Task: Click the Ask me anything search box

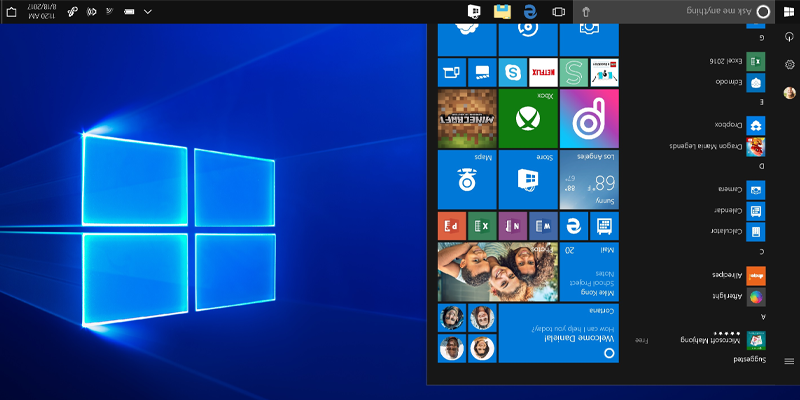Action: [x=673, y=12]
